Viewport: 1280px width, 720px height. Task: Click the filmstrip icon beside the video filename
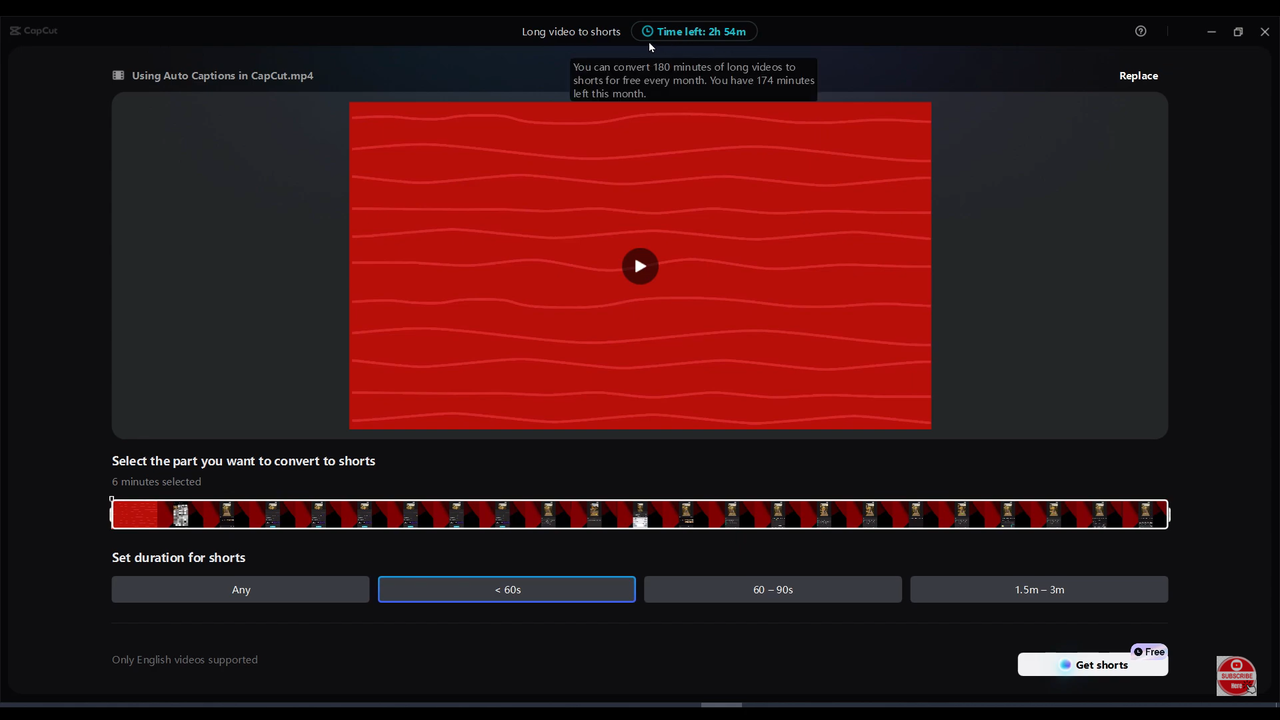click(x=118, y=75)
